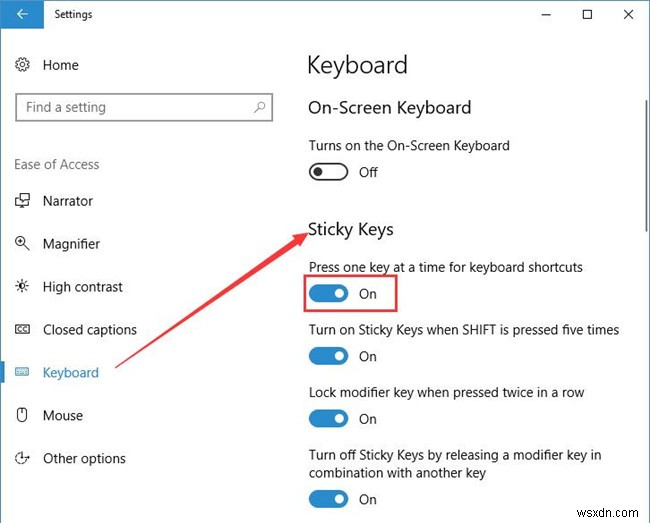Go to Closed captions section

point(90,330)
